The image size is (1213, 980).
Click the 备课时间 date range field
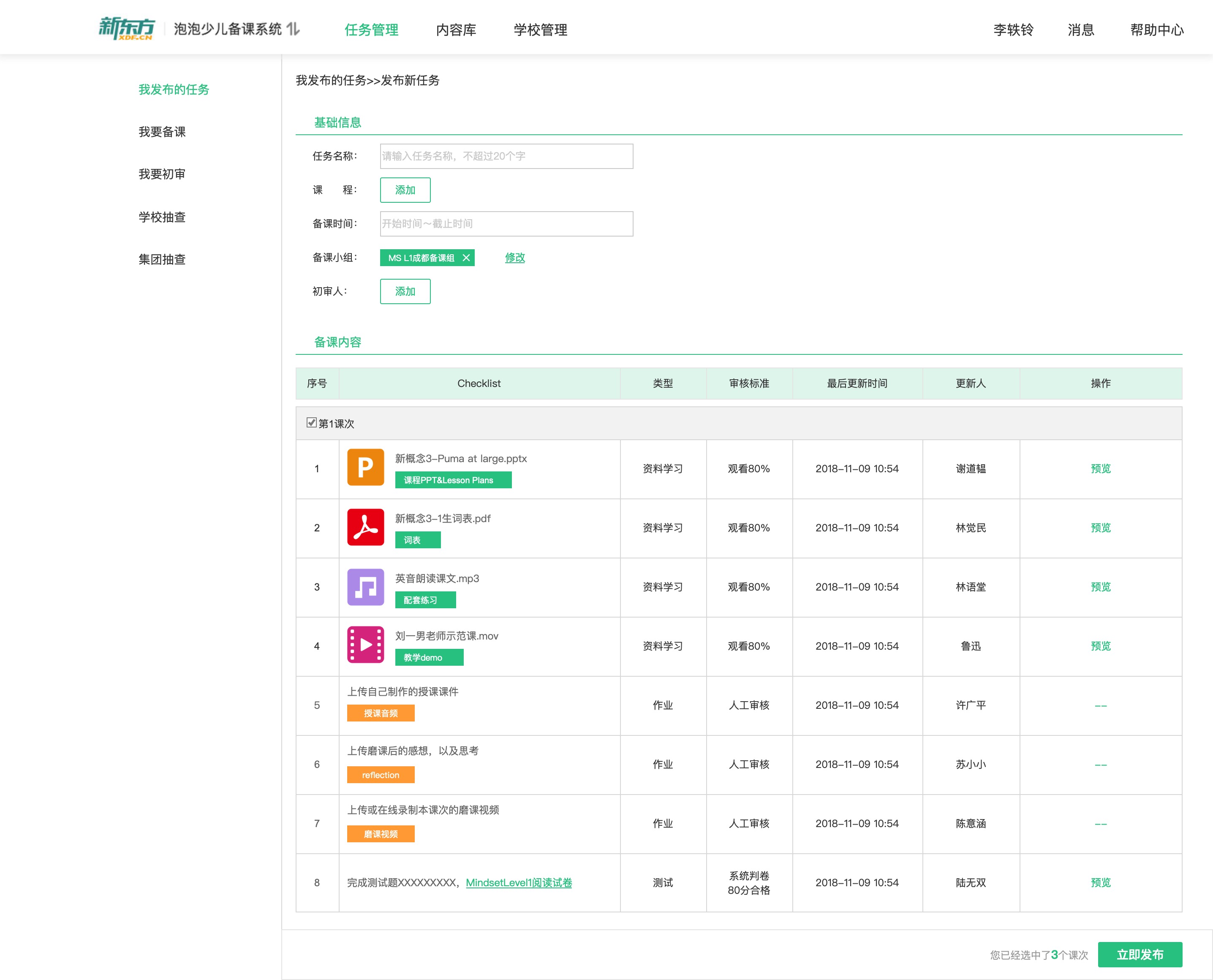506,224
